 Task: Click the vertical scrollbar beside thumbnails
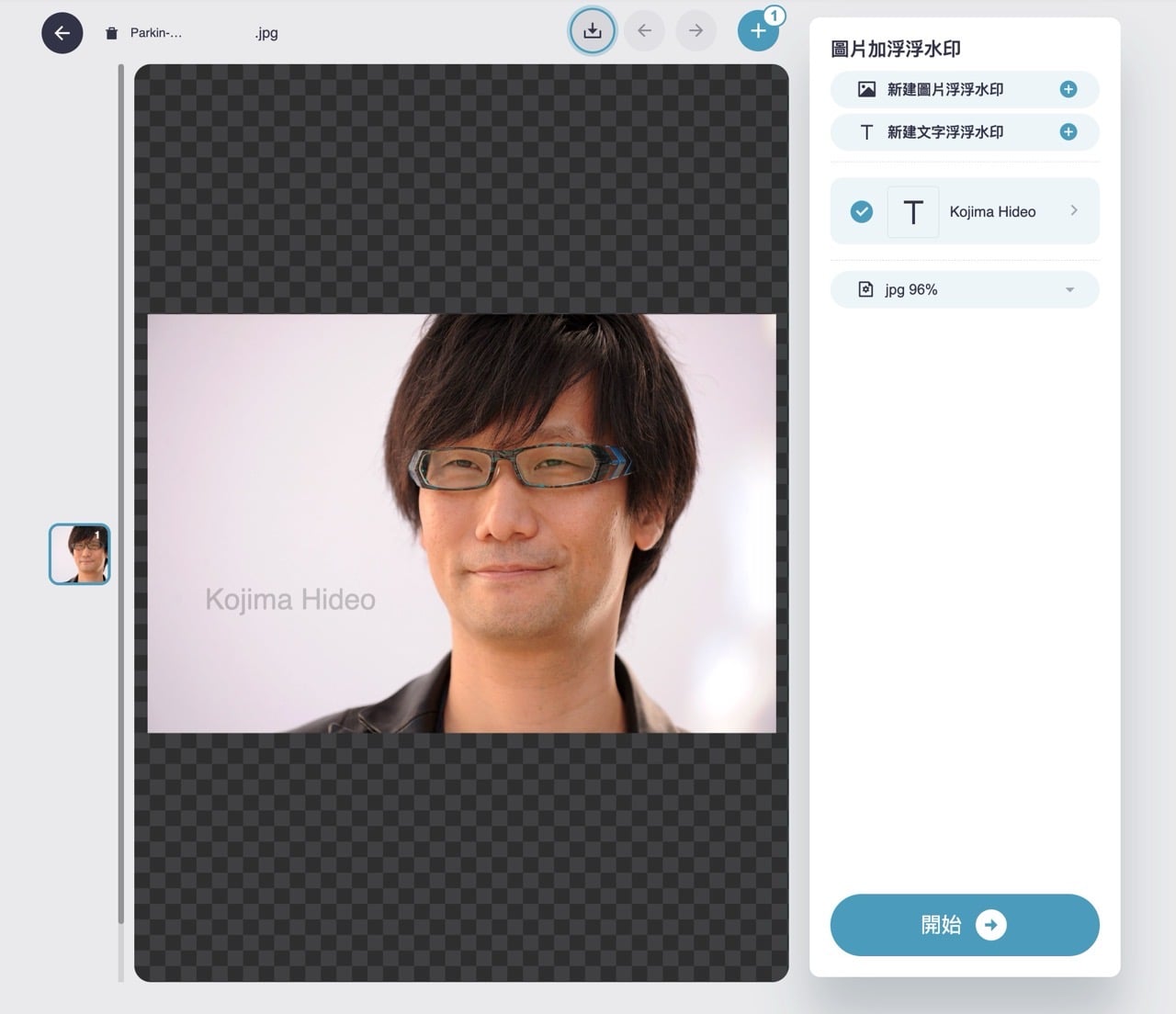(120, 496)
